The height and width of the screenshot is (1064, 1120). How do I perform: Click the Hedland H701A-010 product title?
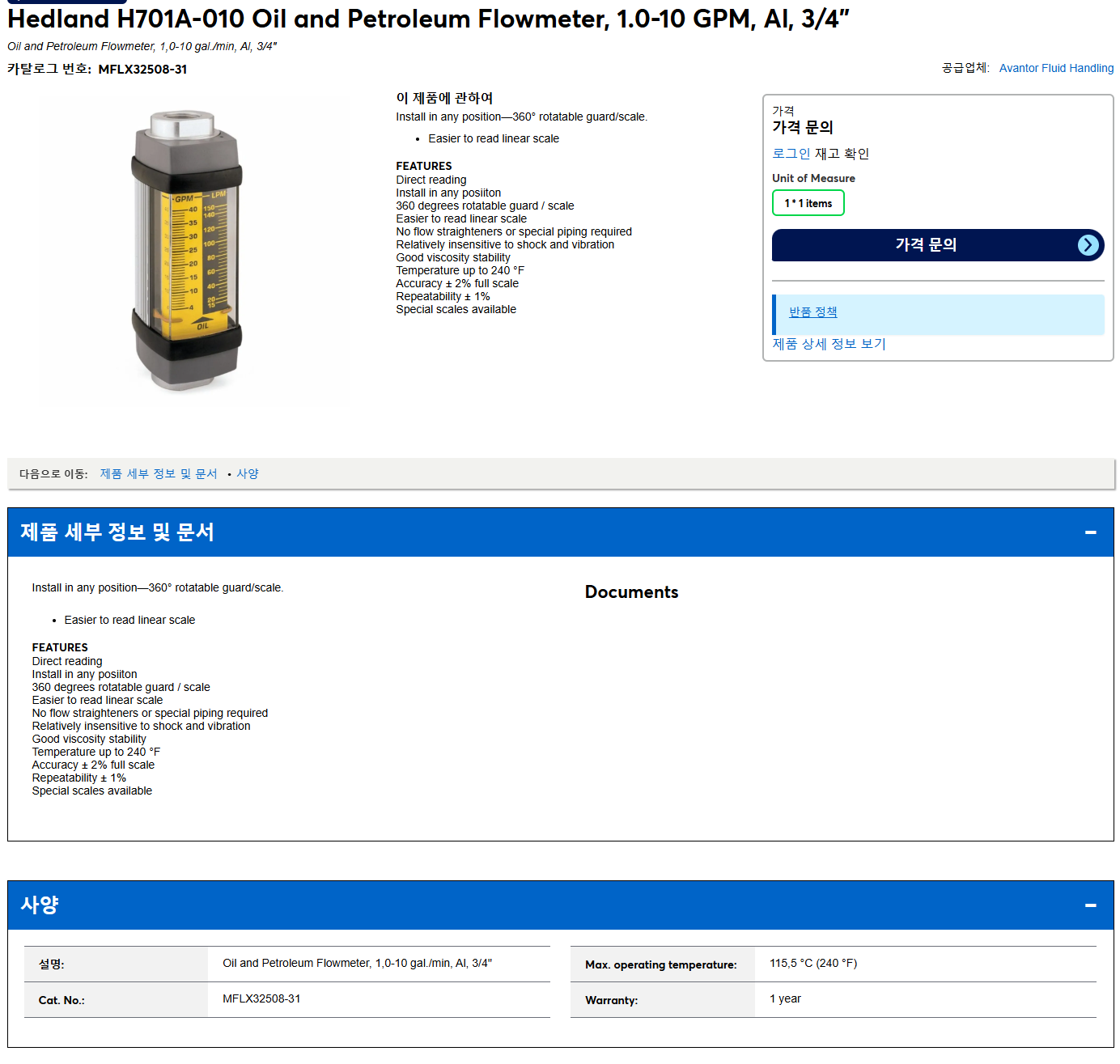click(x=428, y=19)
